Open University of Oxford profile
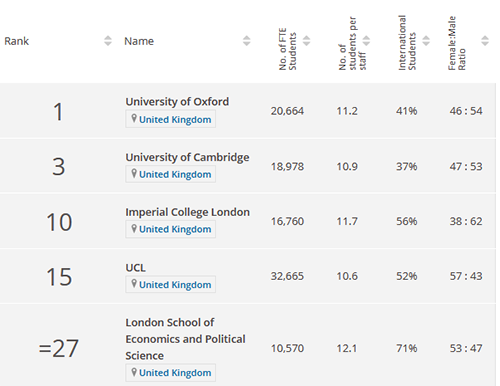 coord(177,101)
